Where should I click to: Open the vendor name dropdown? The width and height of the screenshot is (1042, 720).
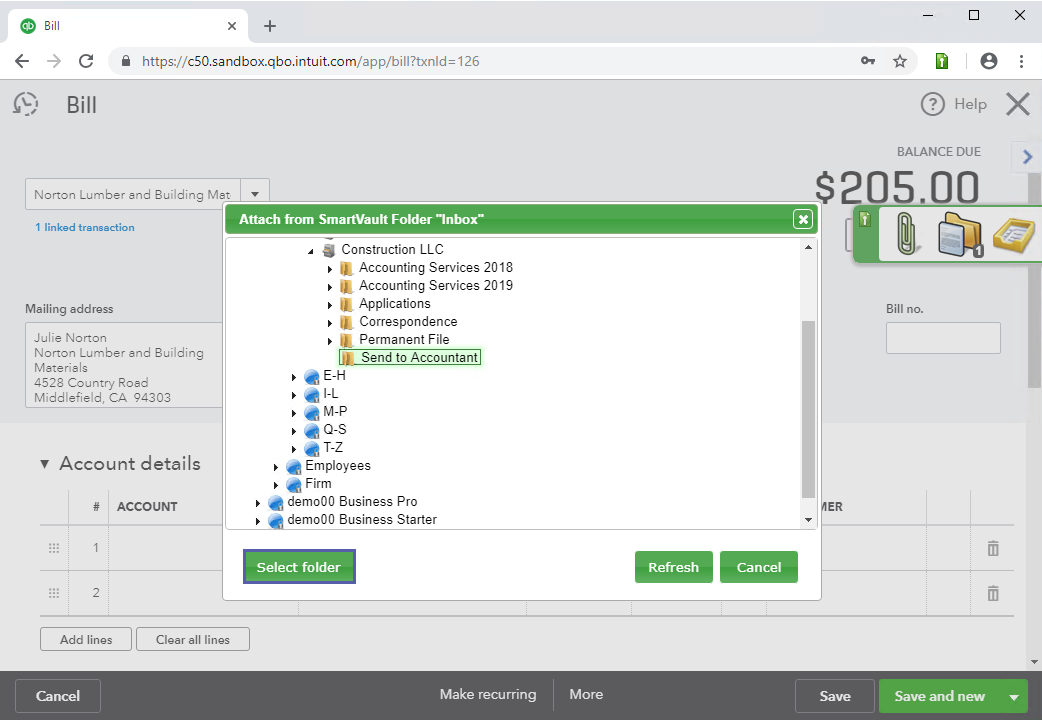255,195
